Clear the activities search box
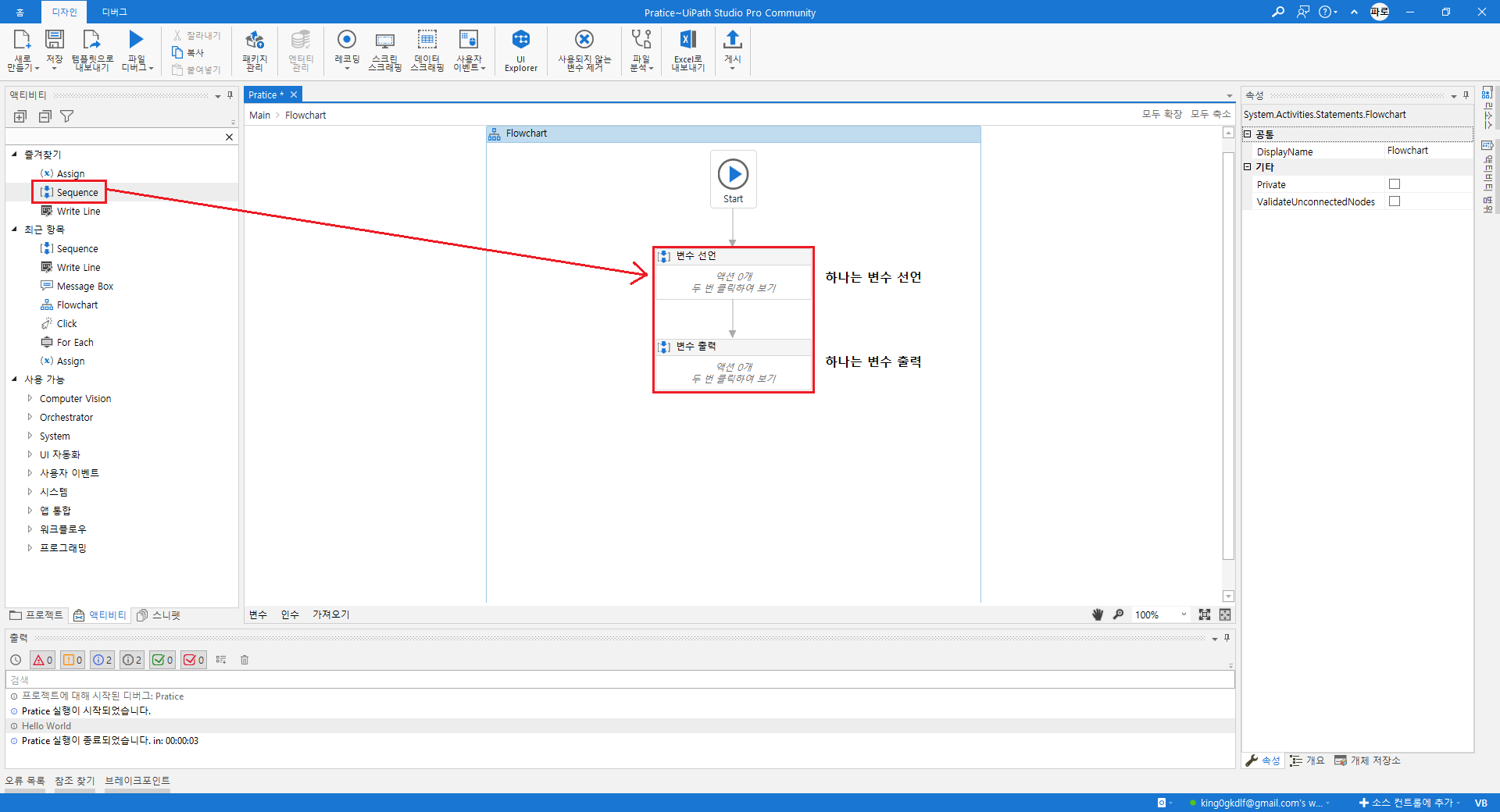Viewport: 1500px width, 812px height. (229, 137)
